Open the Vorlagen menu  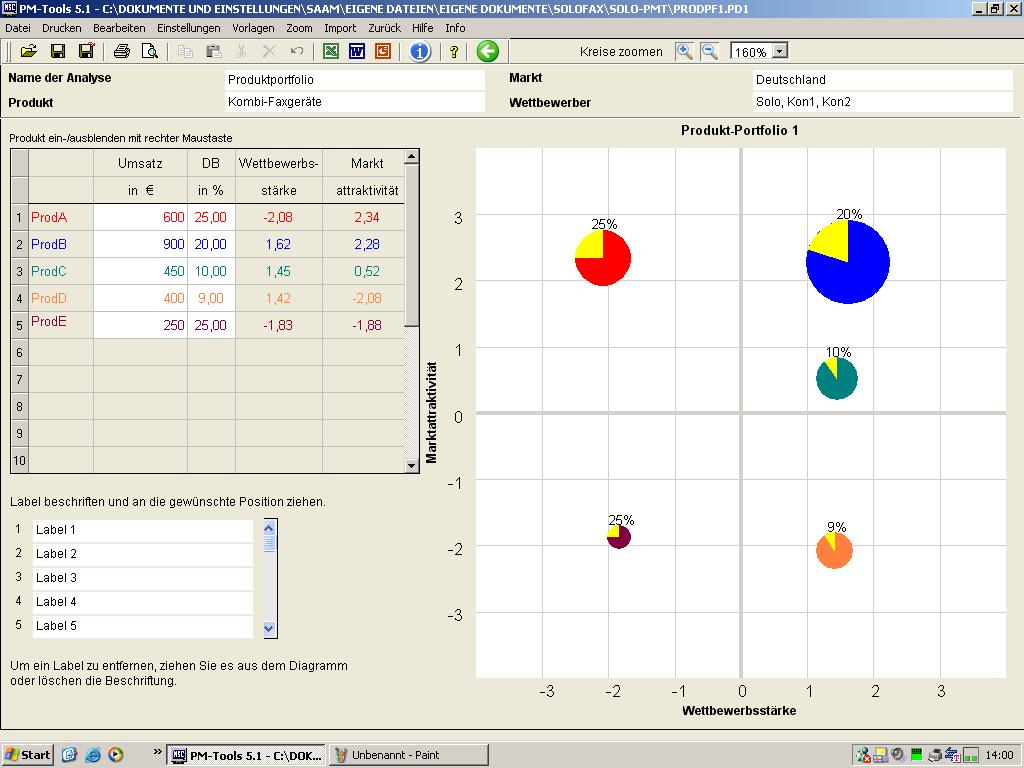[x=253, y=28]
